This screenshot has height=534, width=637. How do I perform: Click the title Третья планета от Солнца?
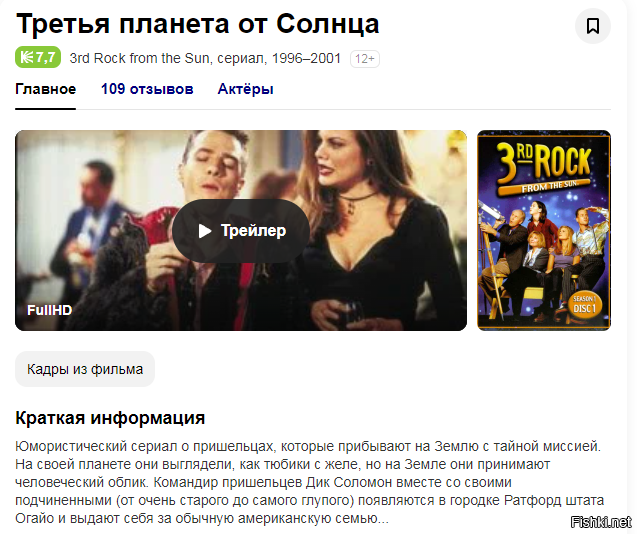(197, 24)
